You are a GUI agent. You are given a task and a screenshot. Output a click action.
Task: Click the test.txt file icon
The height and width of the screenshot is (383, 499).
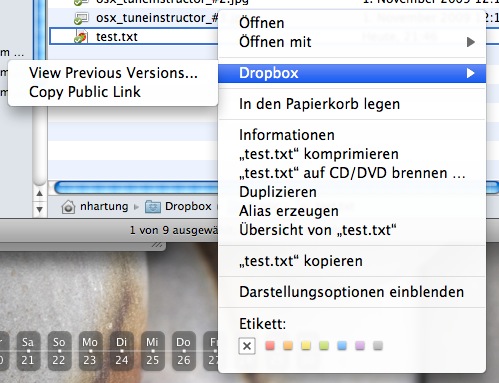coord(81,37)
